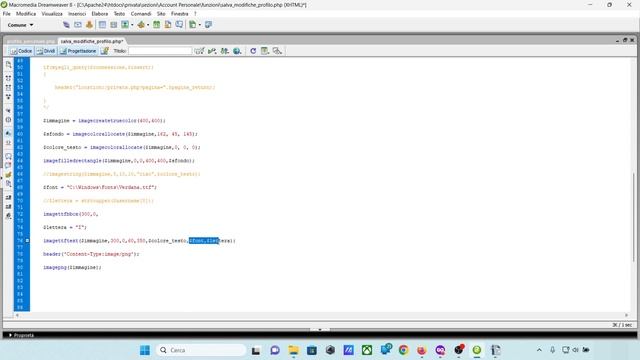This screenshot has width=640, height=360.
Task: Insert a table icon in toolbar
Action: click(102, 25)
